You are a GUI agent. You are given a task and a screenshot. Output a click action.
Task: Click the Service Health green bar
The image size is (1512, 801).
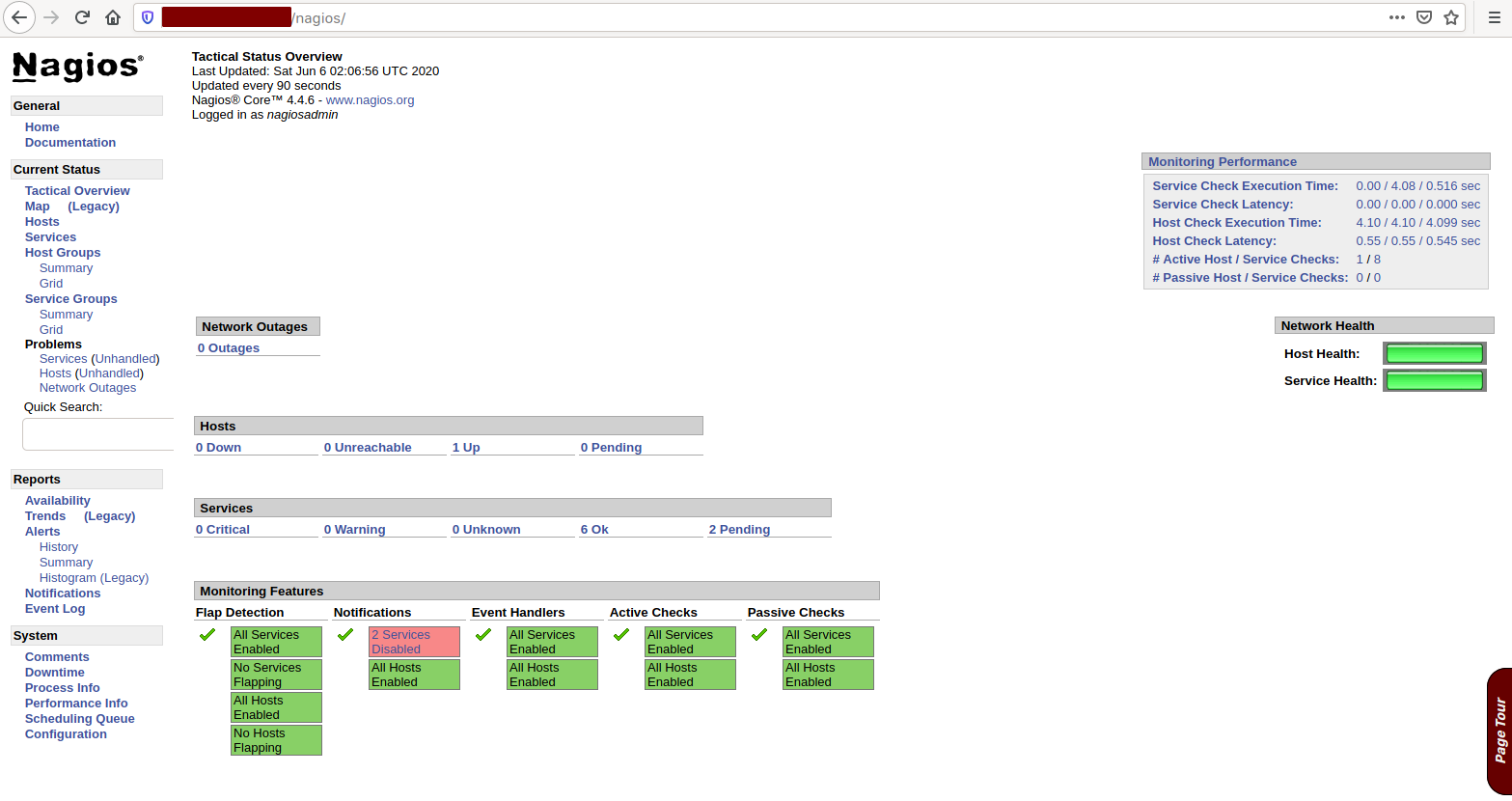[1434, 380]
